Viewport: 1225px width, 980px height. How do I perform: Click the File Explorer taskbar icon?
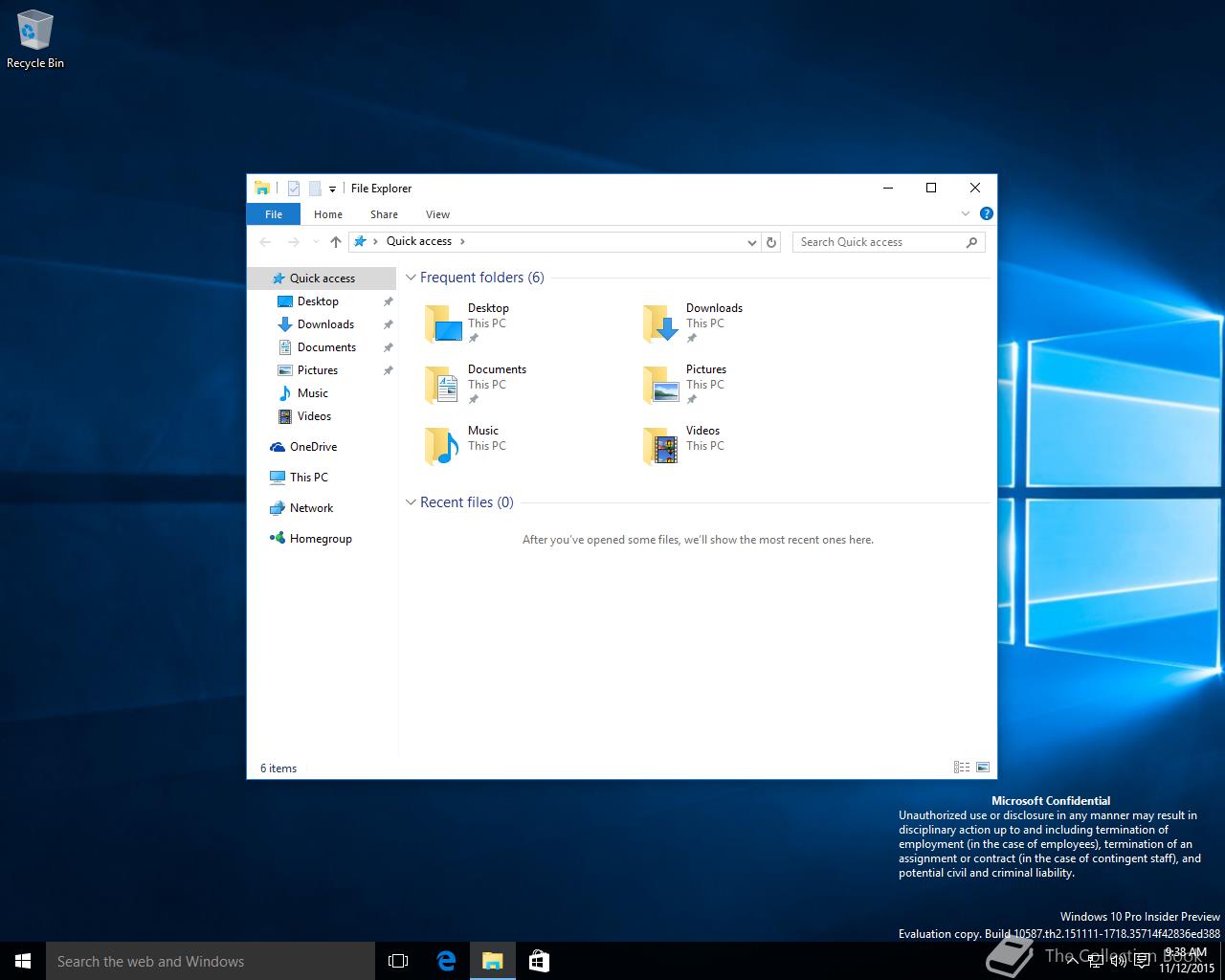493,961
